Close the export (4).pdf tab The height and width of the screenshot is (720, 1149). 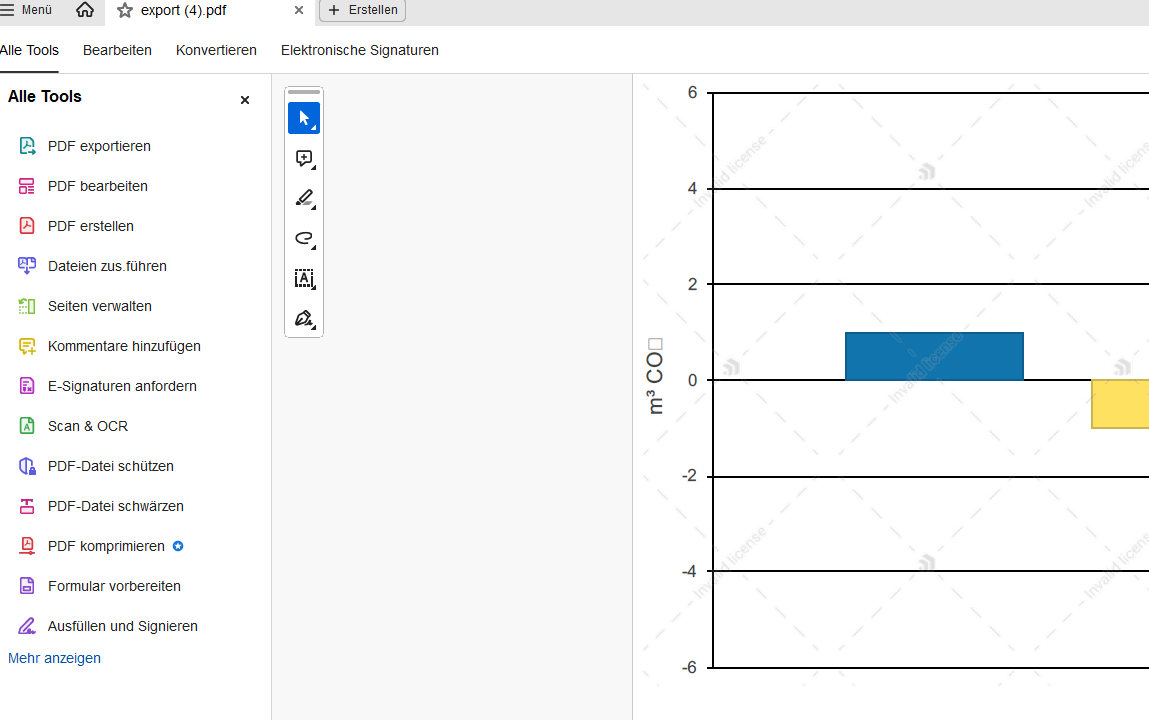coord(299,10)
